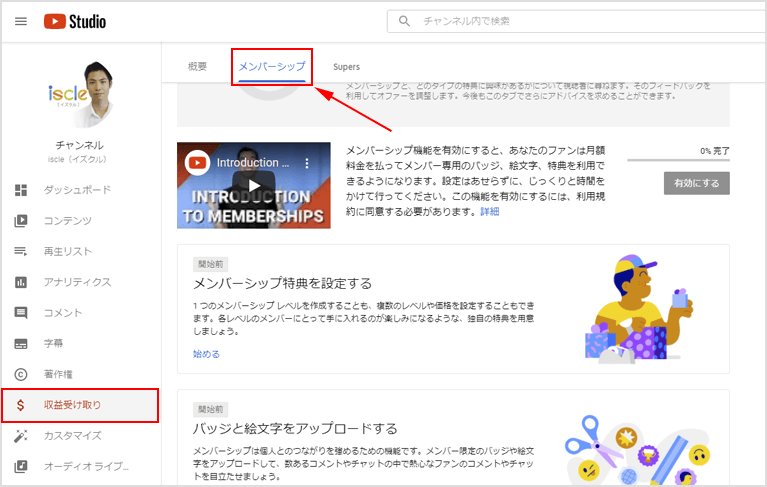
Task: Click the iscle（イズクル） channel name
Action: (77, 159)
